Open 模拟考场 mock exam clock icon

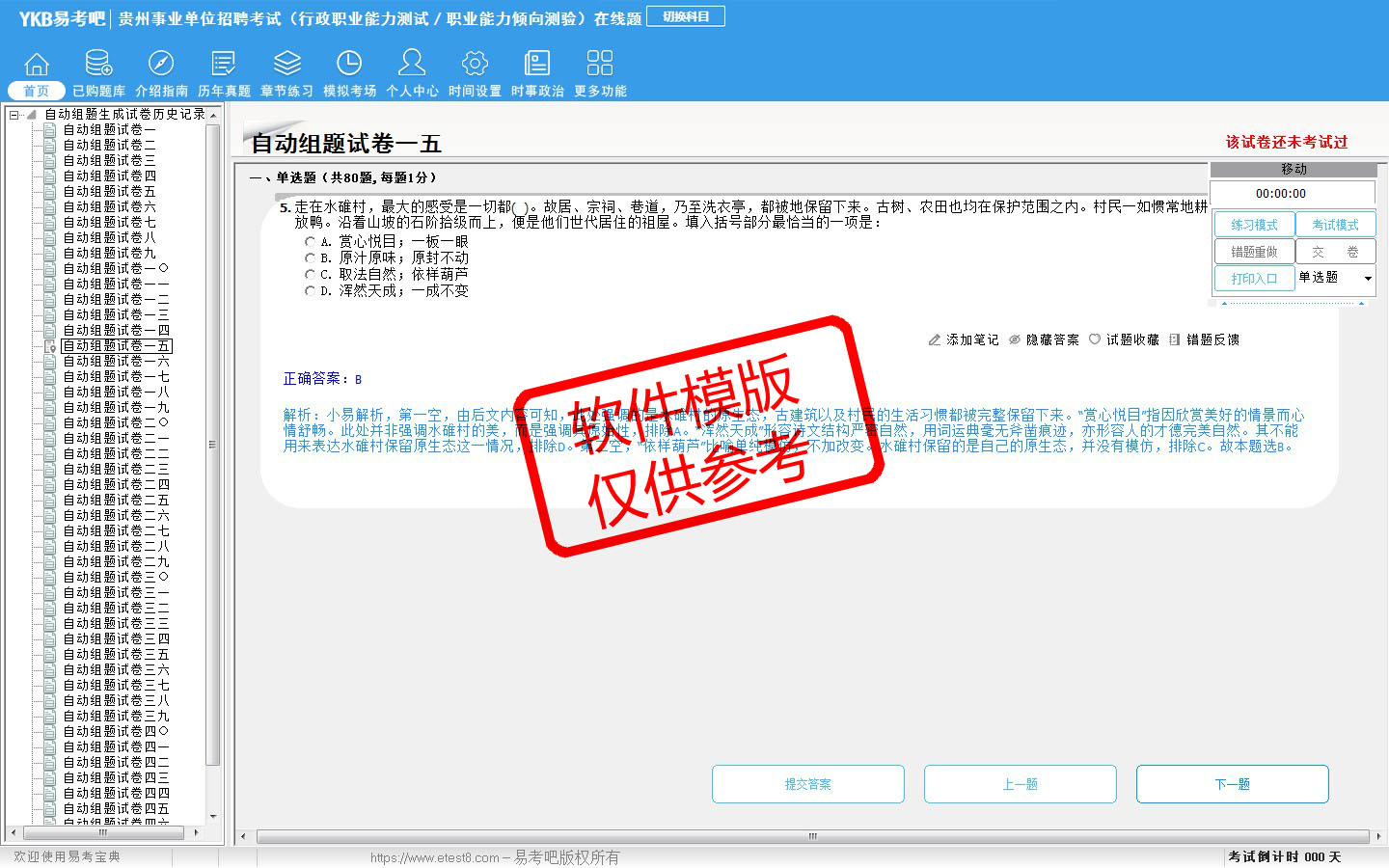[x=349, y=65]
